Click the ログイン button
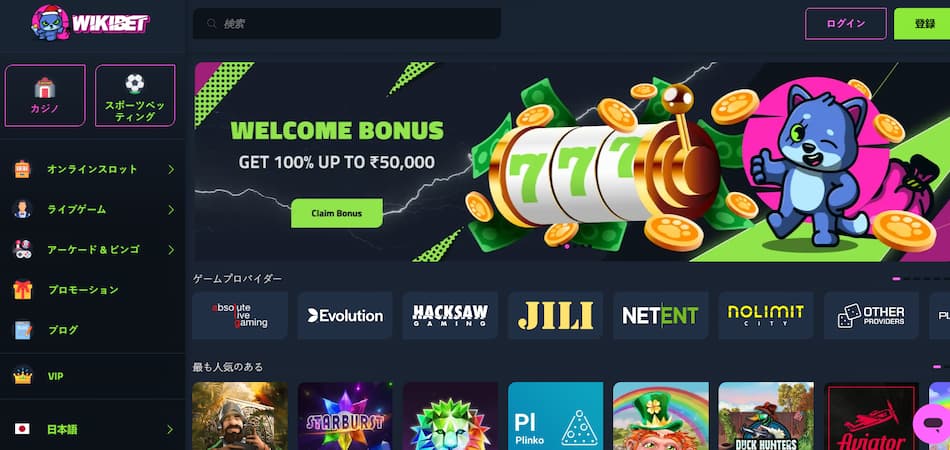This screenshot has height=450, width=950. tap(846, 24)
